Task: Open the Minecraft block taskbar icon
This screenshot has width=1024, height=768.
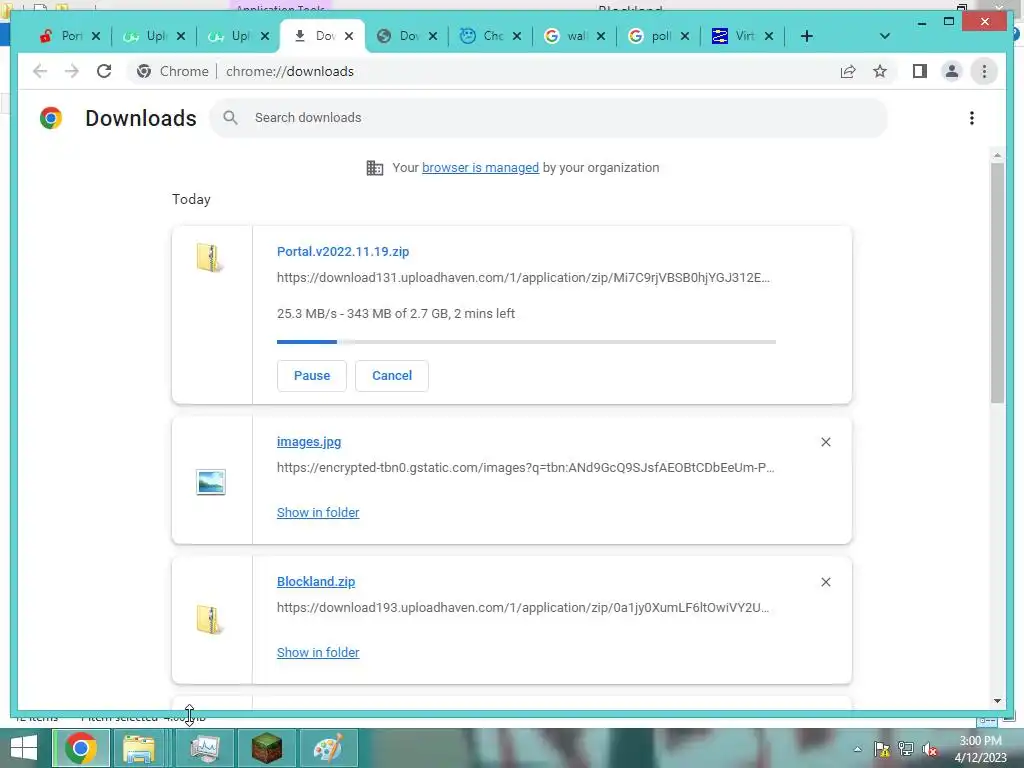Action: (x=266, y=748)
